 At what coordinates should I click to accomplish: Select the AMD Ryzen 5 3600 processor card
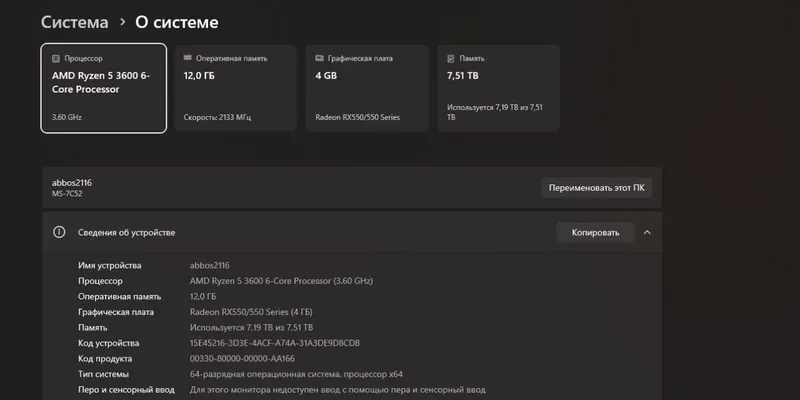[104, 88]
